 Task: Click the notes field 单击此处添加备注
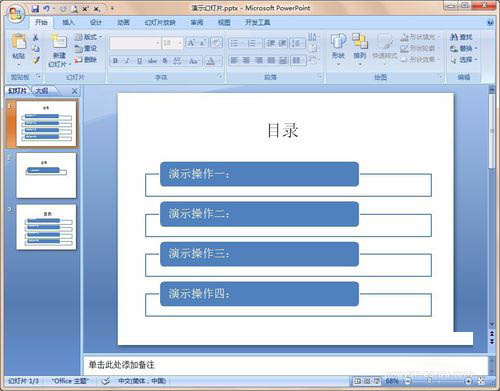[121, 365]
